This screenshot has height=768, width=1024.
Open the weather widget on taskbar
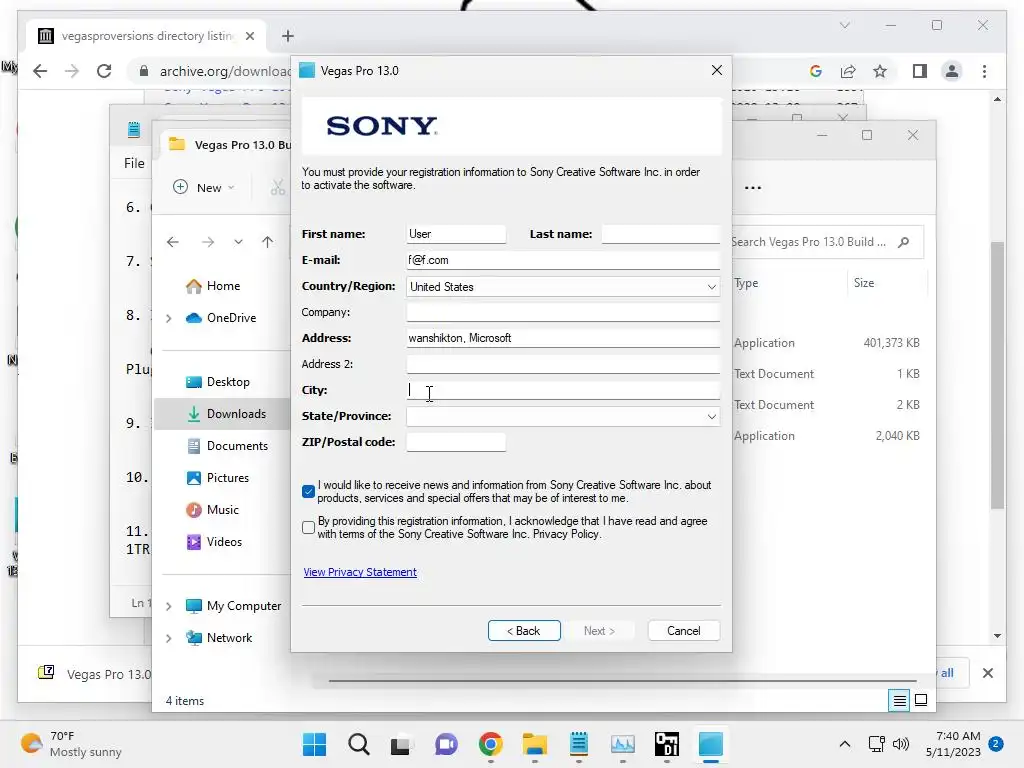[x=71, y=744]
